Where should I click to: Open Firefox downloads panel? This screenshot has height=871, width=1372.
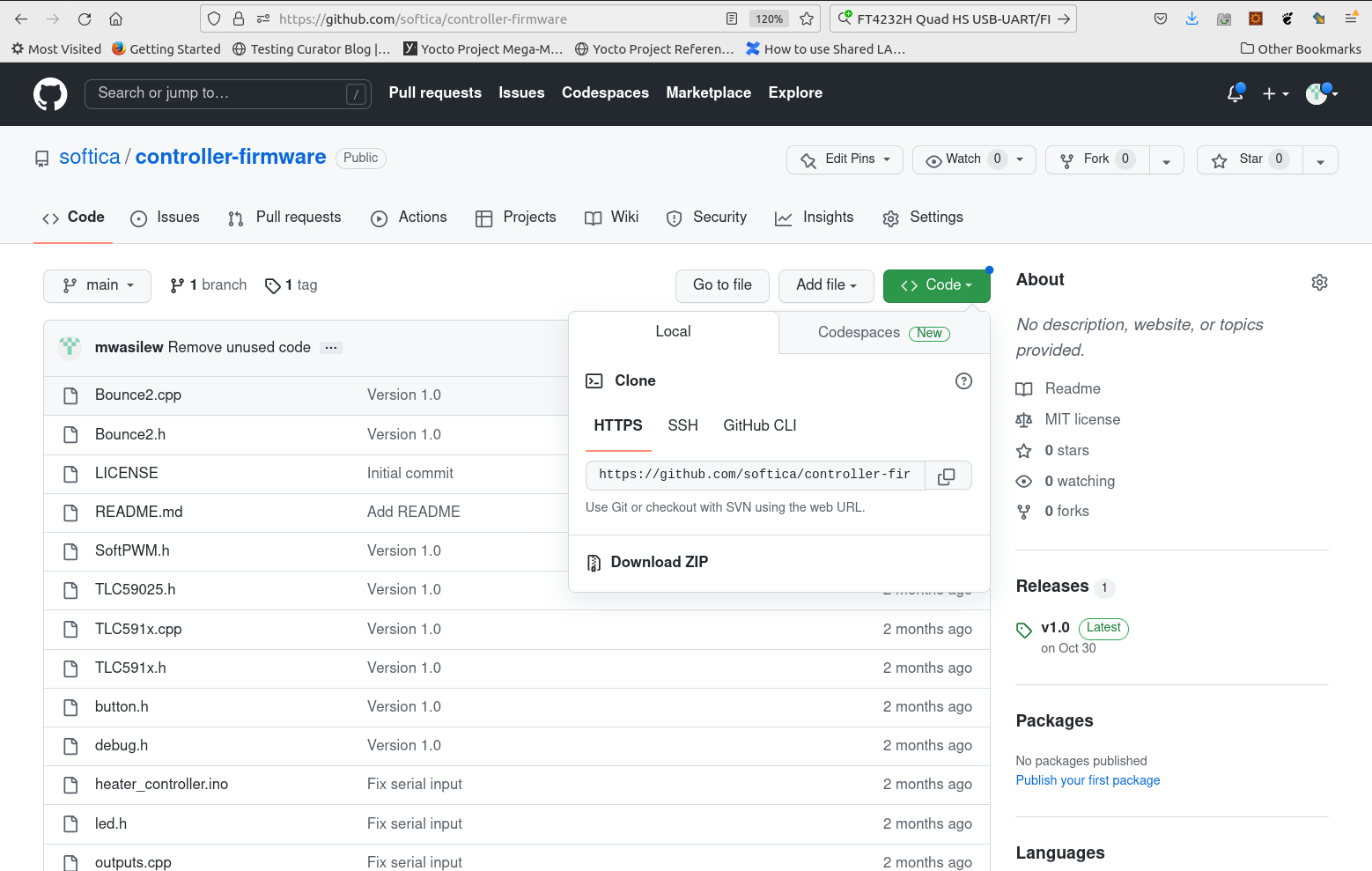[x=1191, y=18]
